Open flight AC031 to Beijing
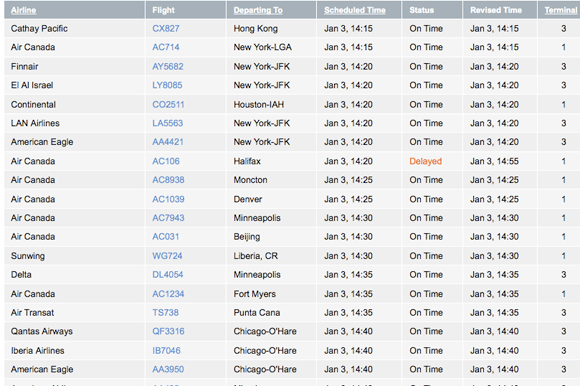Image resolution: width=580 pixels, height=386 pixels. [165, 237]
